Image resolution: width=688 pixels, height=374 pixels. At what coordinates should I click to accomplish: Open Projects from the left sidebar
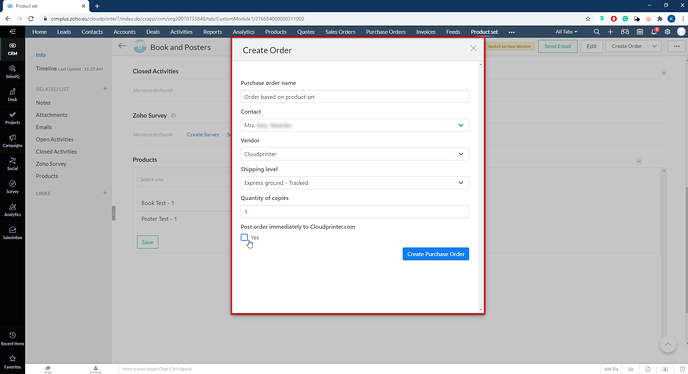12,118
